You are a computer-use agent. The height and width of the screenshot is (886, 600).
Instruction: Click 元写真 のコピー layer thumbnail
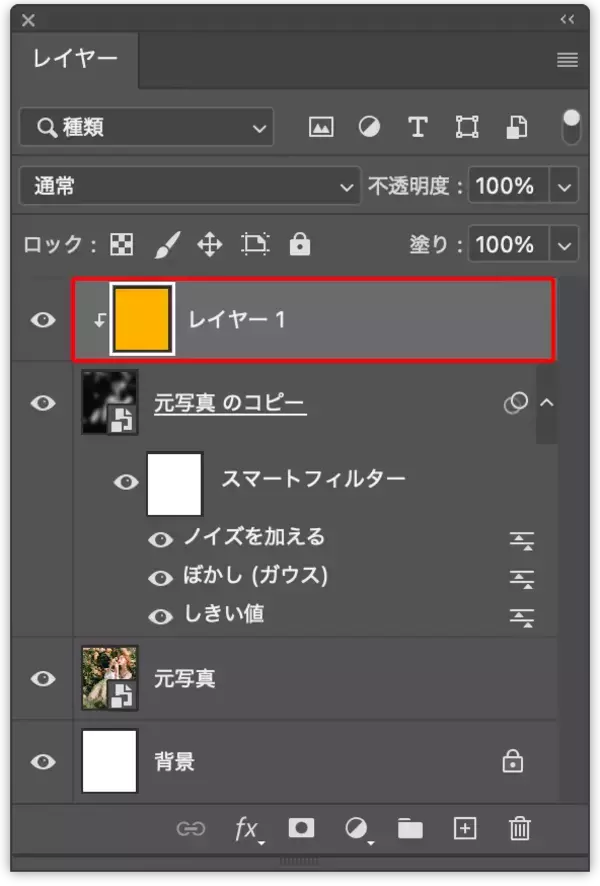click(110, 402)
